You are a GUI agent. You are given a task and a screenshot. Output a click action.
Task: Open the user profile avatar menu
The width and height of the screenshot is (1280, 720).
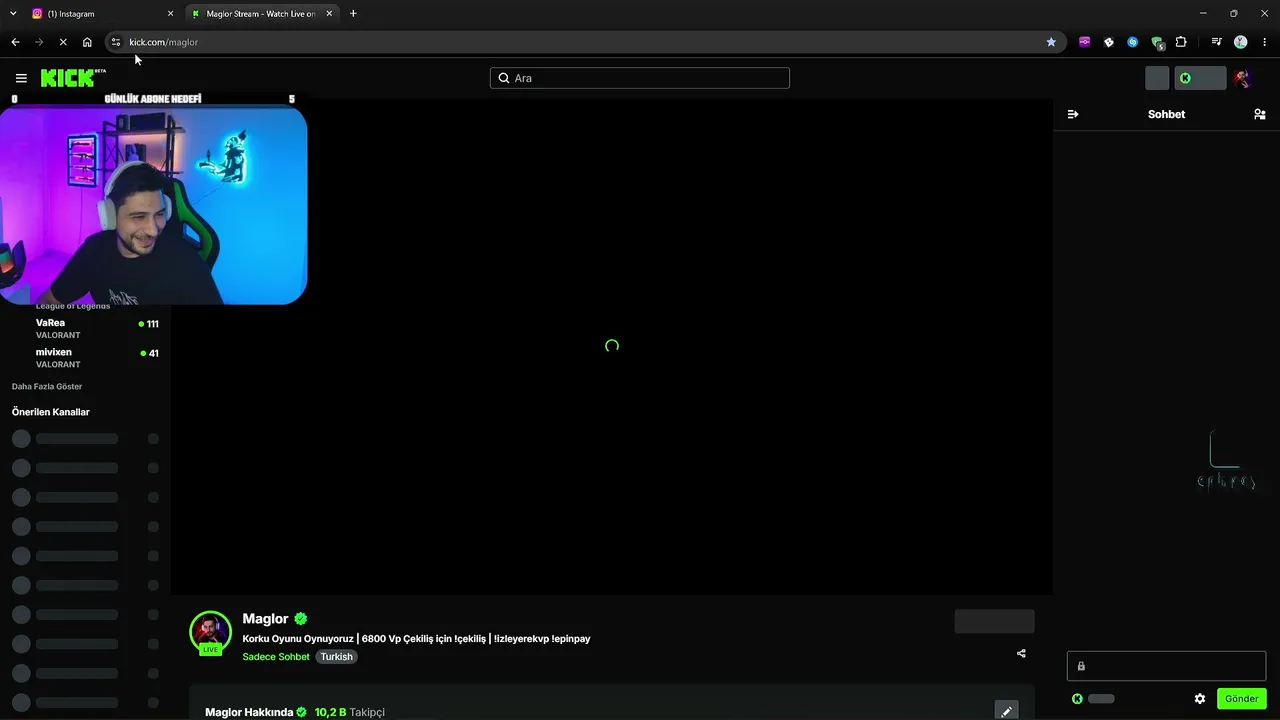(1242, 78)
